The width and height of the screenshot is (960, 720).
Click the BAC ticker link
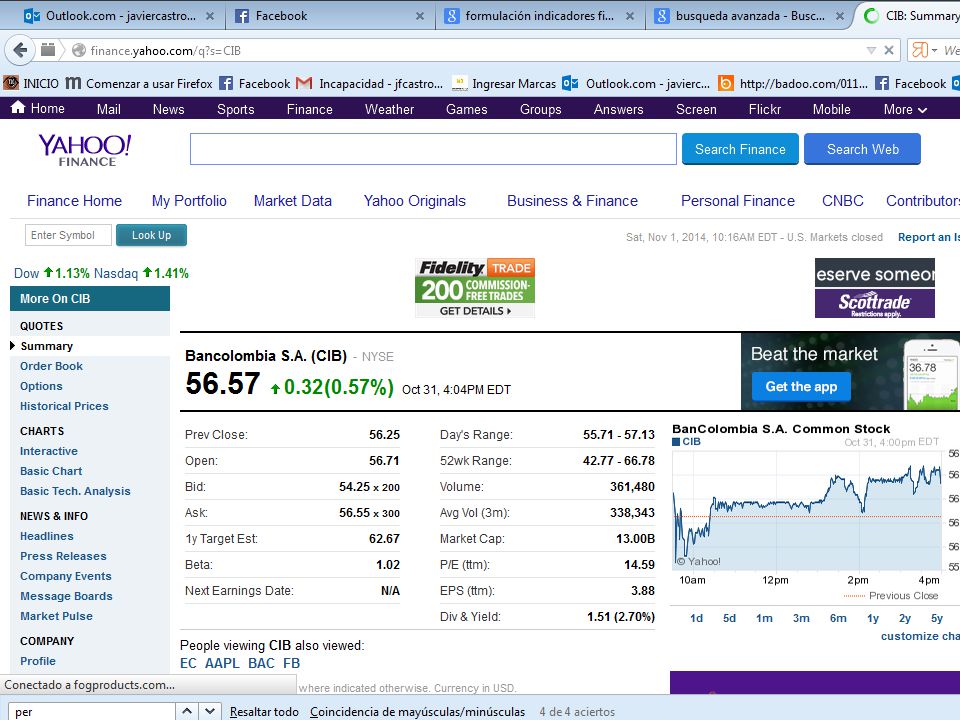(261, 663)
